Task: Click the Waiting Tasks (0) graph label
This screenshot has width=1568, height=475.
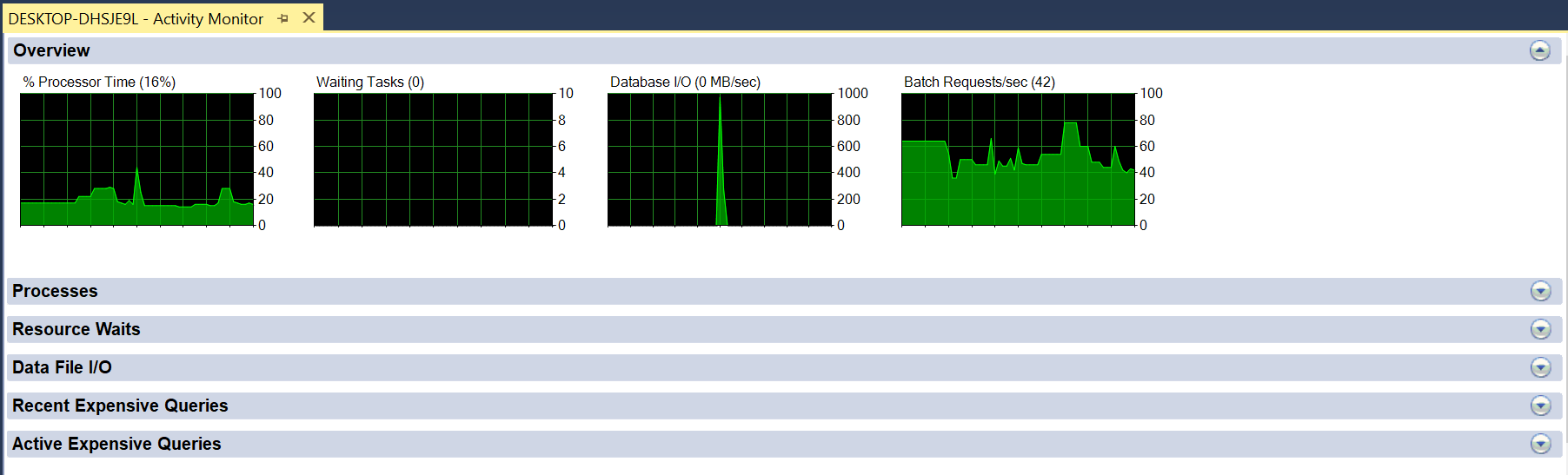Action: click(x=369, y=82)
